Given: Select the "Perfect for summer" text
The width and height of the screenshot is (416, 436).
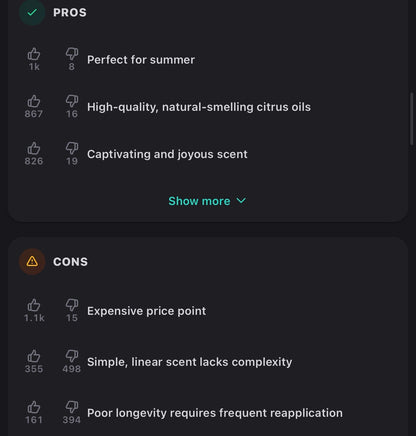Looking at the screenshot, I should coord(141,60).
